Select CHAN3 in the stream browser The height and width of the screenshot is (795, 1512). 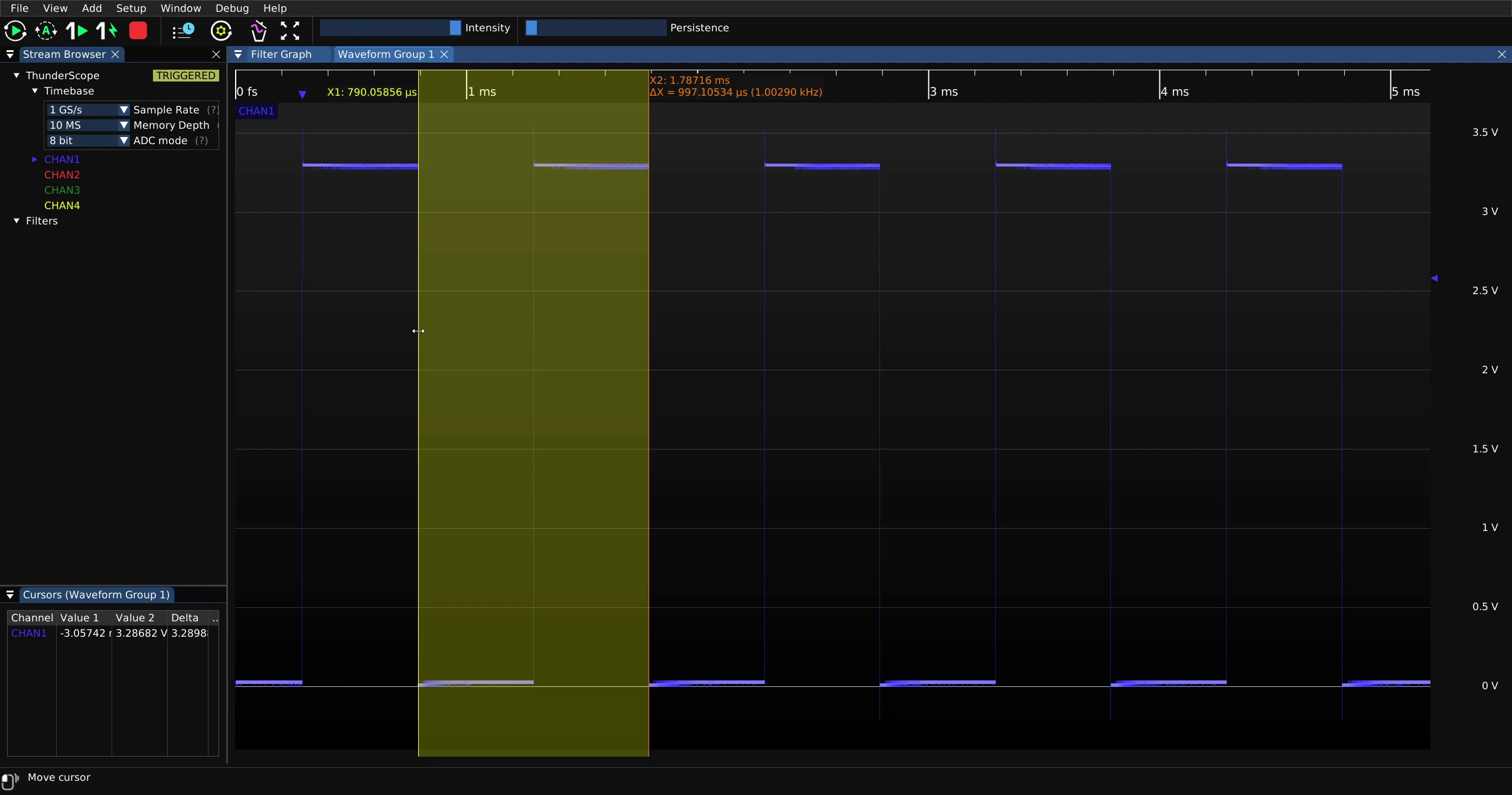pyautogui.click(x=62, y=190)
